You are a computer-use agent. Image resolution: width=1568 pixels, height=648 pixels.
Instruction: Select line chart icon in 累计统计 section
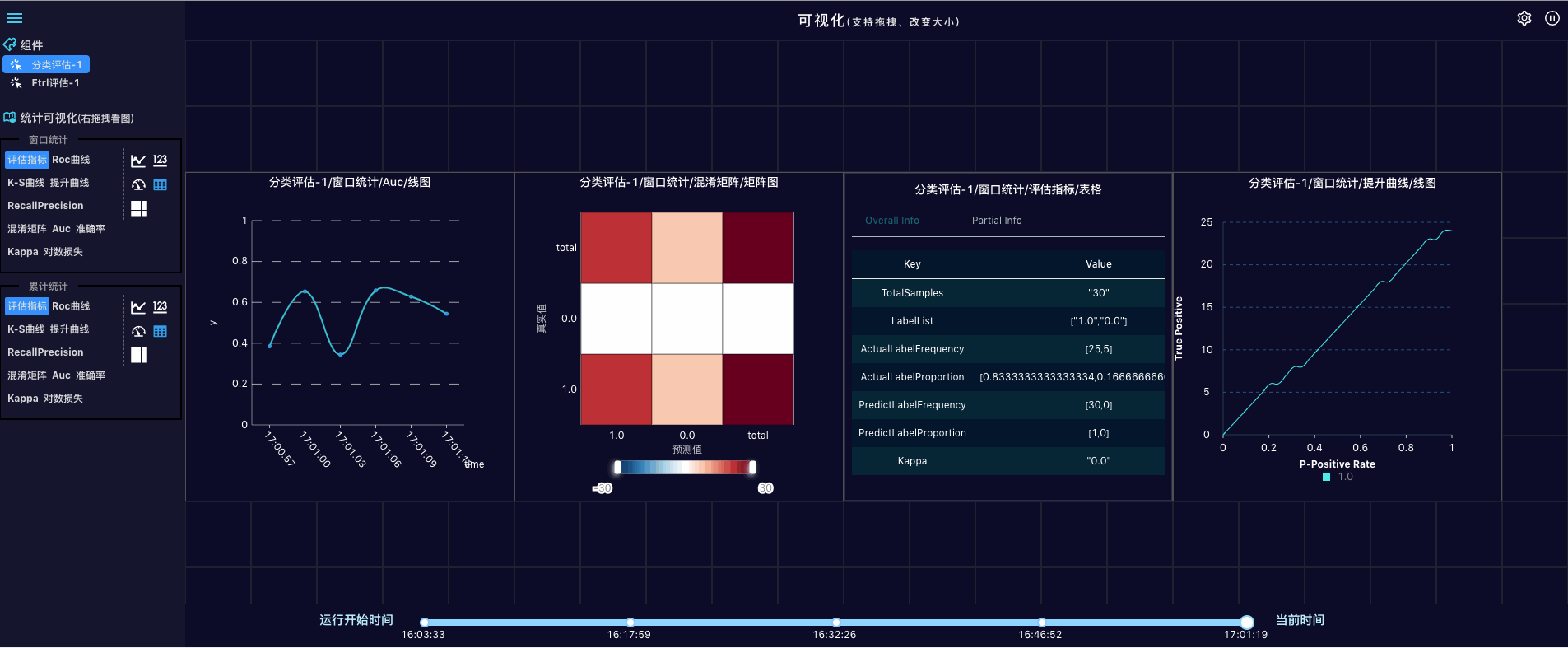[x=138, y=307]
